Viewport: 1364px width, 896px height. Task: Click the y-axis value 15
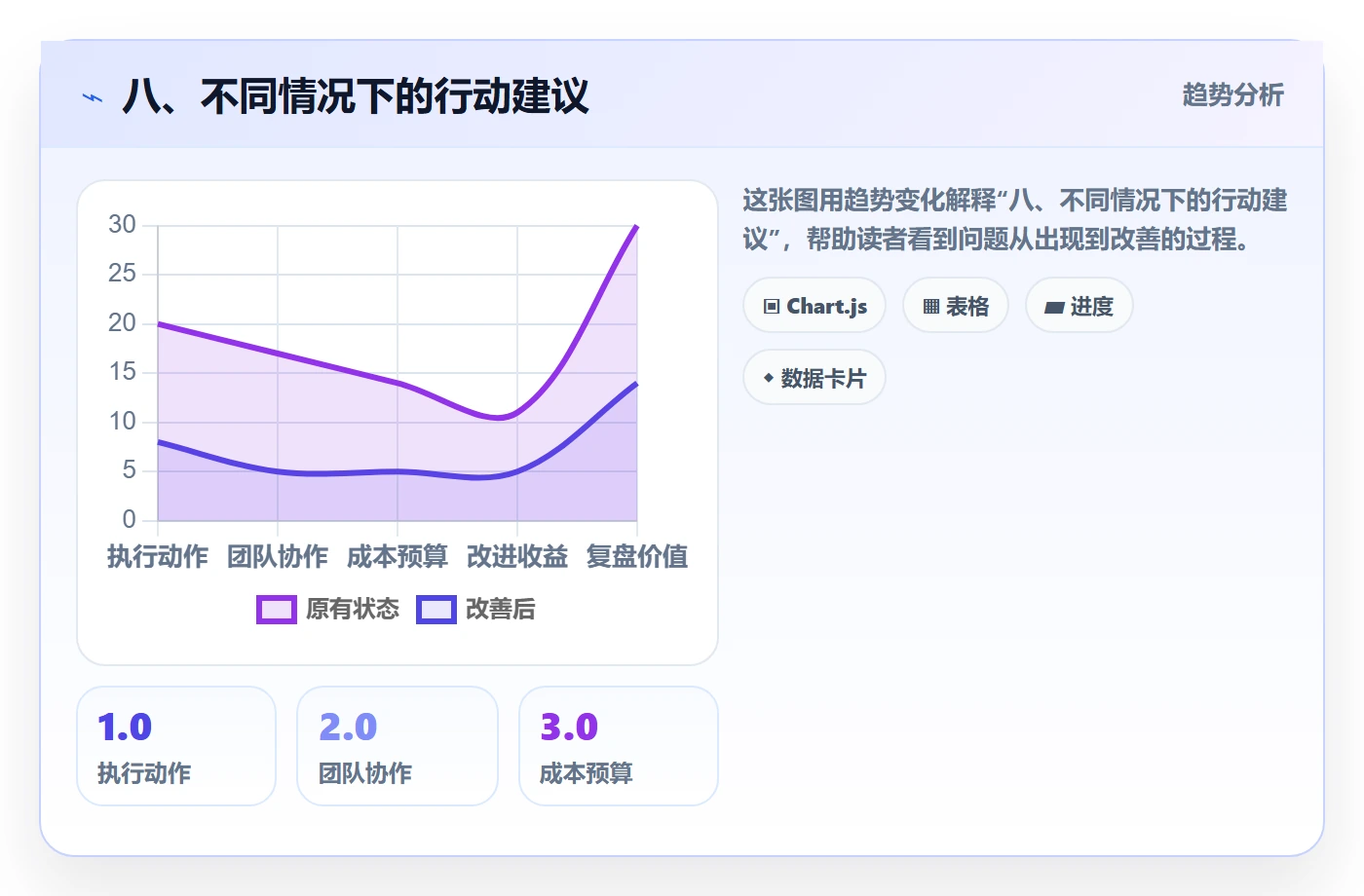123,372
